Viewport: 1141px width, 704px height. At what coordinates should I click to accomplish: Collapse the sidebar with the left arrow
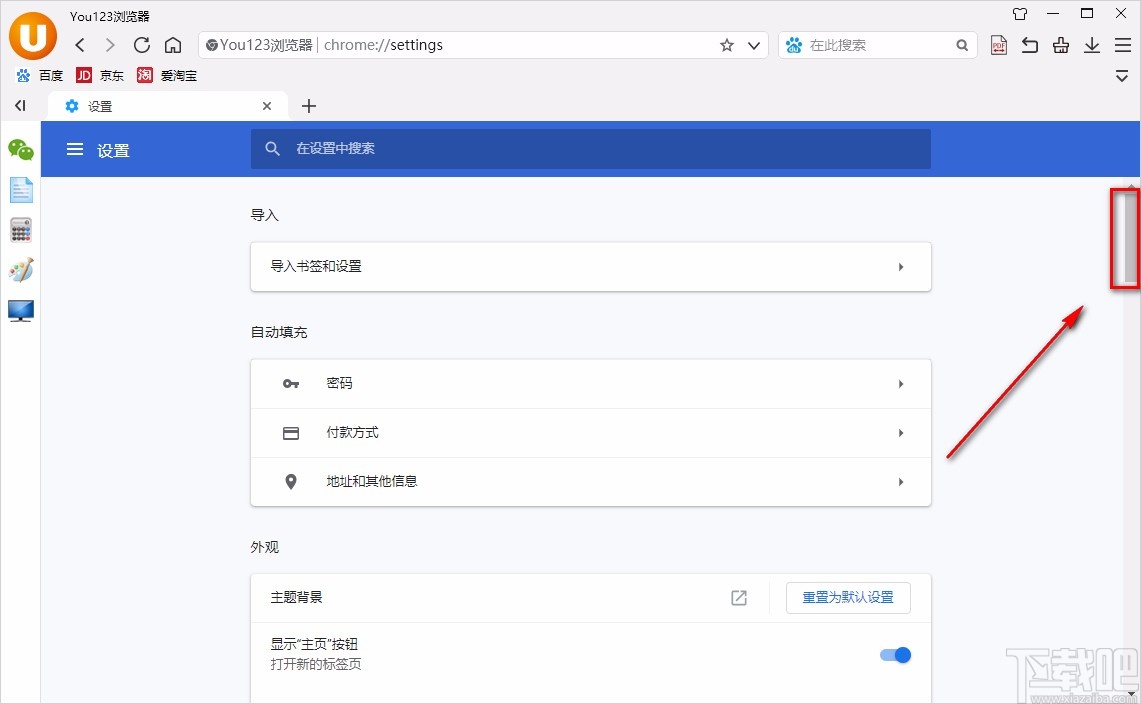[19, 105]
